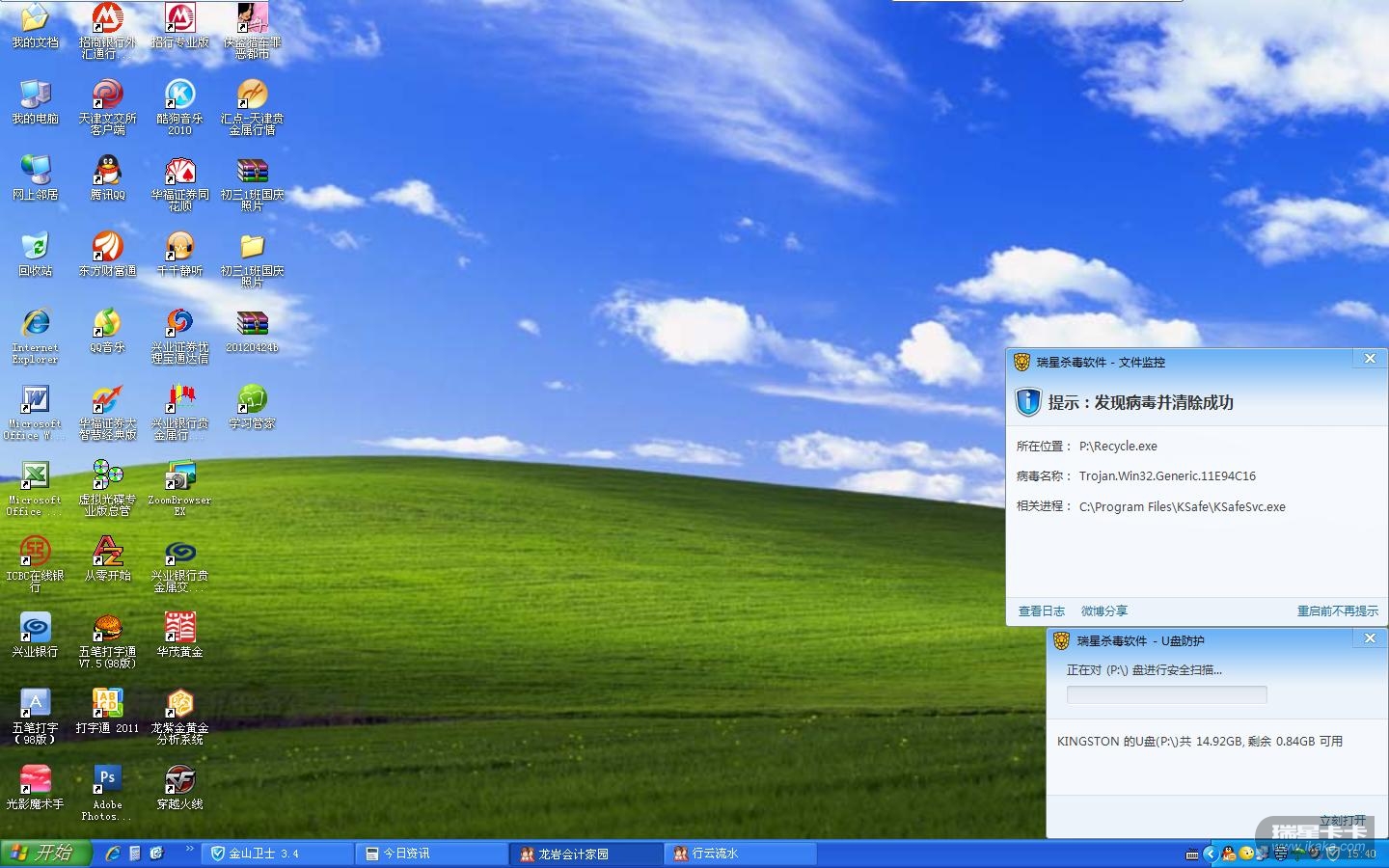
Task: Click the KINGSTON U盘 capacity text
Action: [x=1200, y=742]
